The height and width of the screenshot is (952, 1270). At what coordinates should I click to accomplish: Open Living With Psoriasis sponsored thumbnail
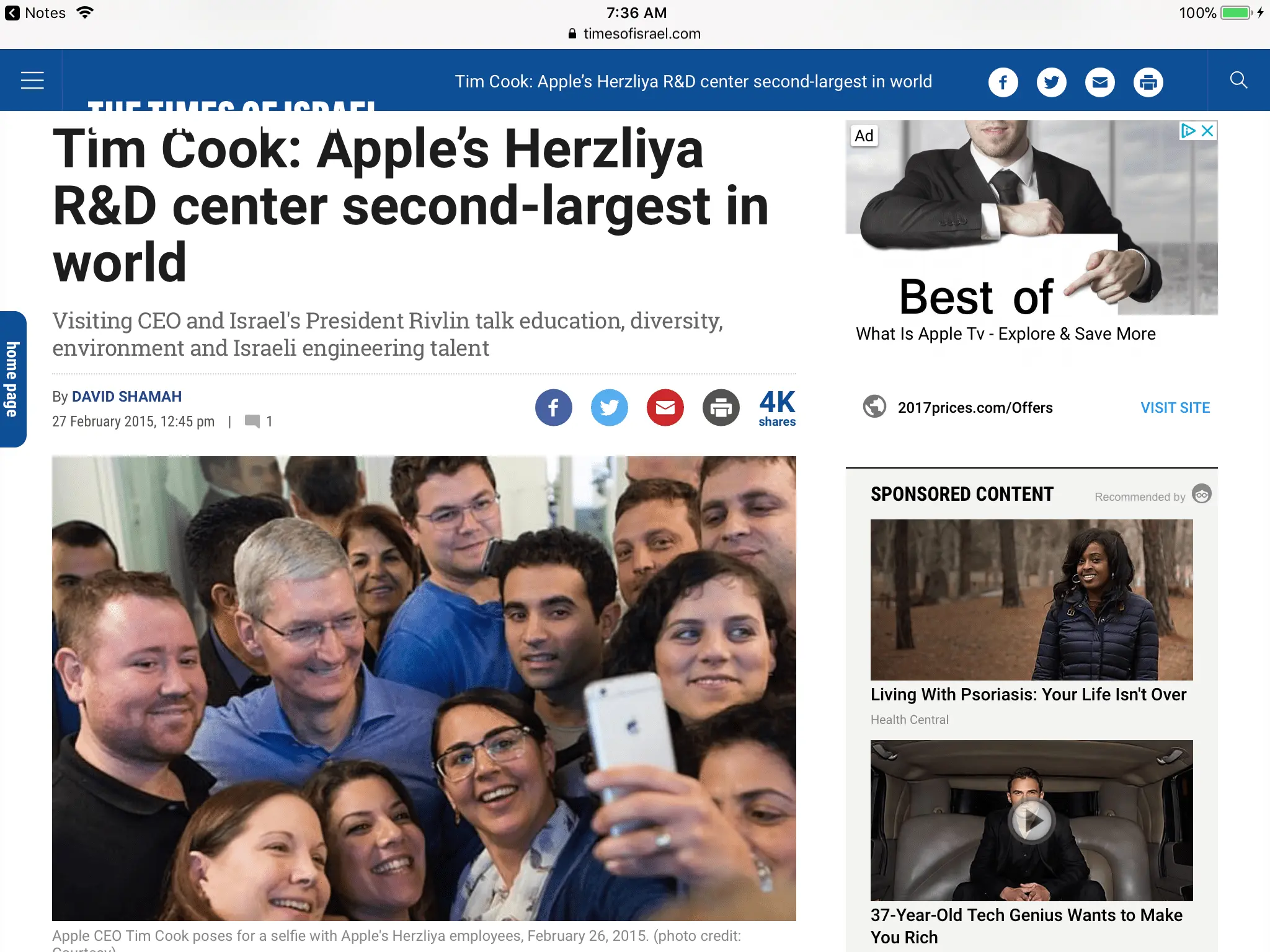click(x=1031, y=599)
